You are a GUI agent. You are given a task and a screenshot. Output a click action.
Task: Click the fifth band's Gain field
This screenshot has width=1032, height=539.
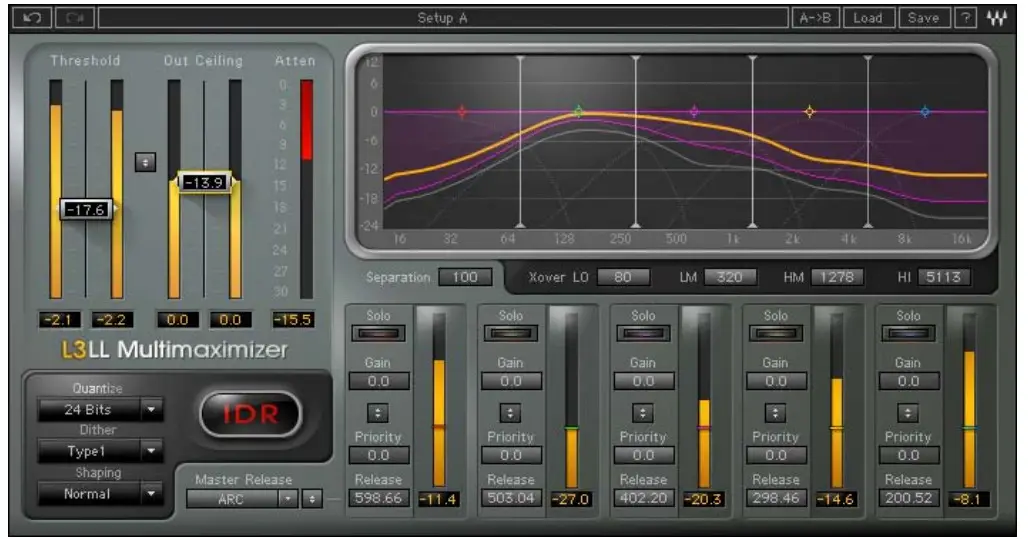(x=909, y=381)
